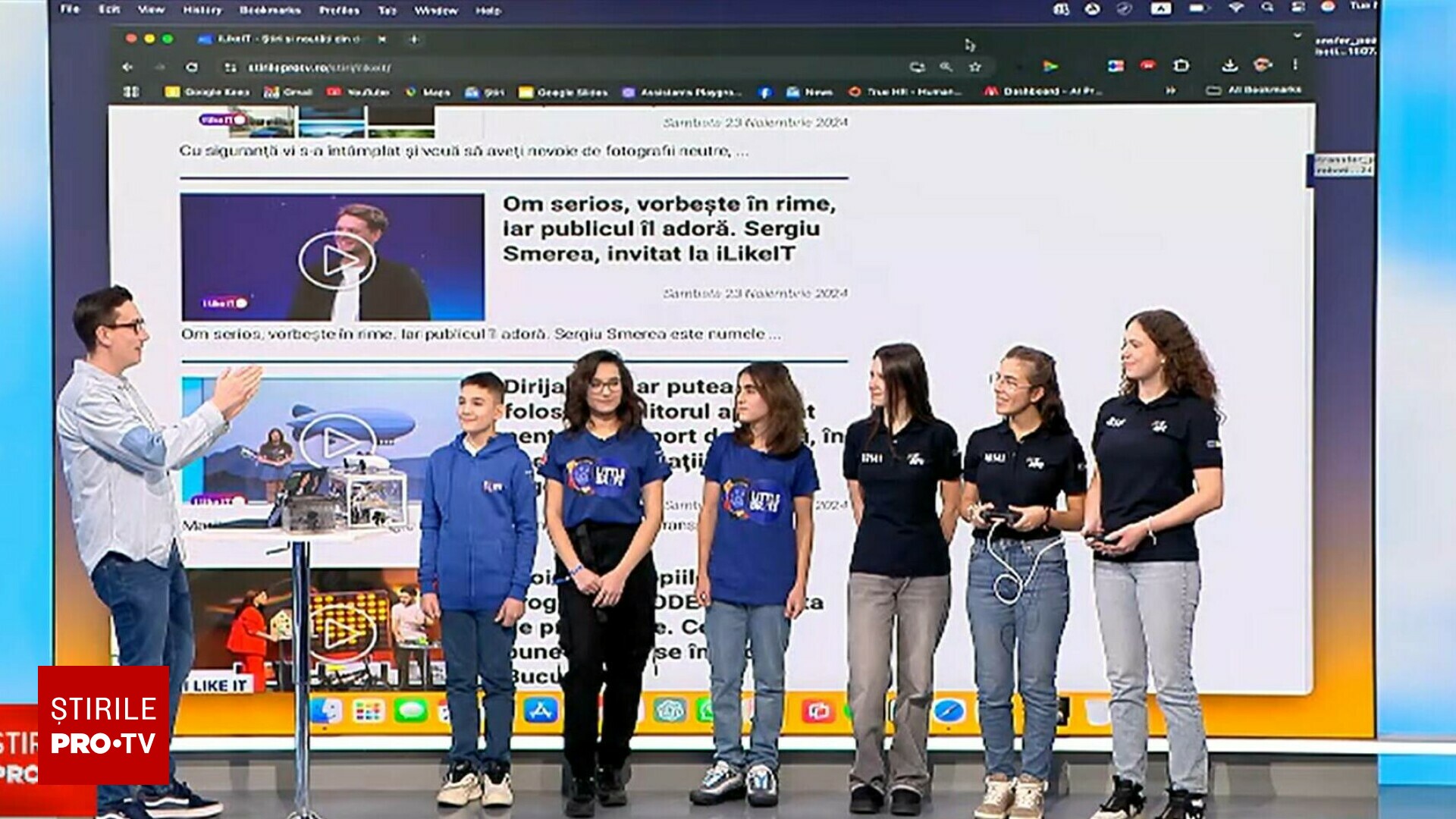Image resolution: width=1456 pixels, height=819 pixels.
Task: Open the Sergiu Smerea article headline
Action: (670, 228)
